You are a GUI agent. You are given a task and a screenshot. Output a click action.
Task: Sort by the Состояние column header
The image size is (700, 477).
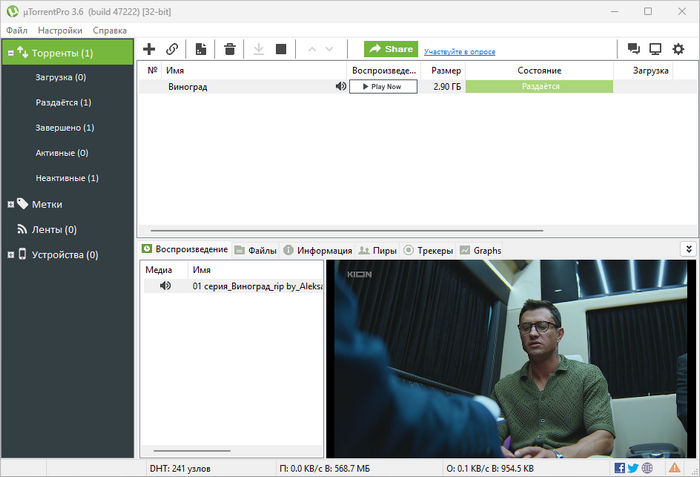pos(539,70)
